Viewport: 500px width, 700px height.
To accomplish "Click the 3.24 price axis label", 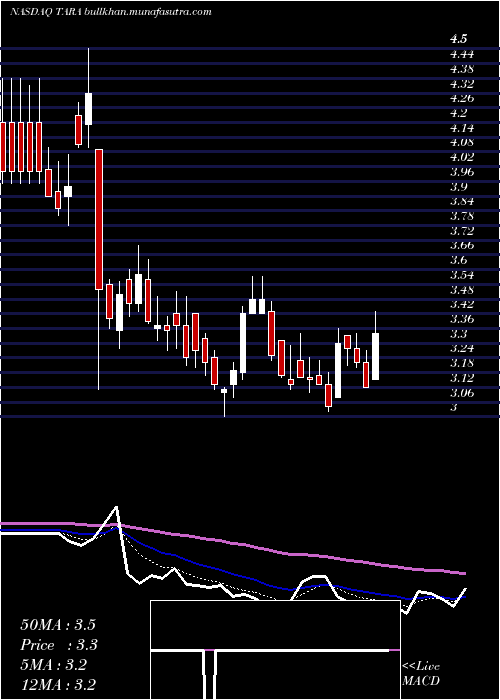I will (x=462, y=349).
